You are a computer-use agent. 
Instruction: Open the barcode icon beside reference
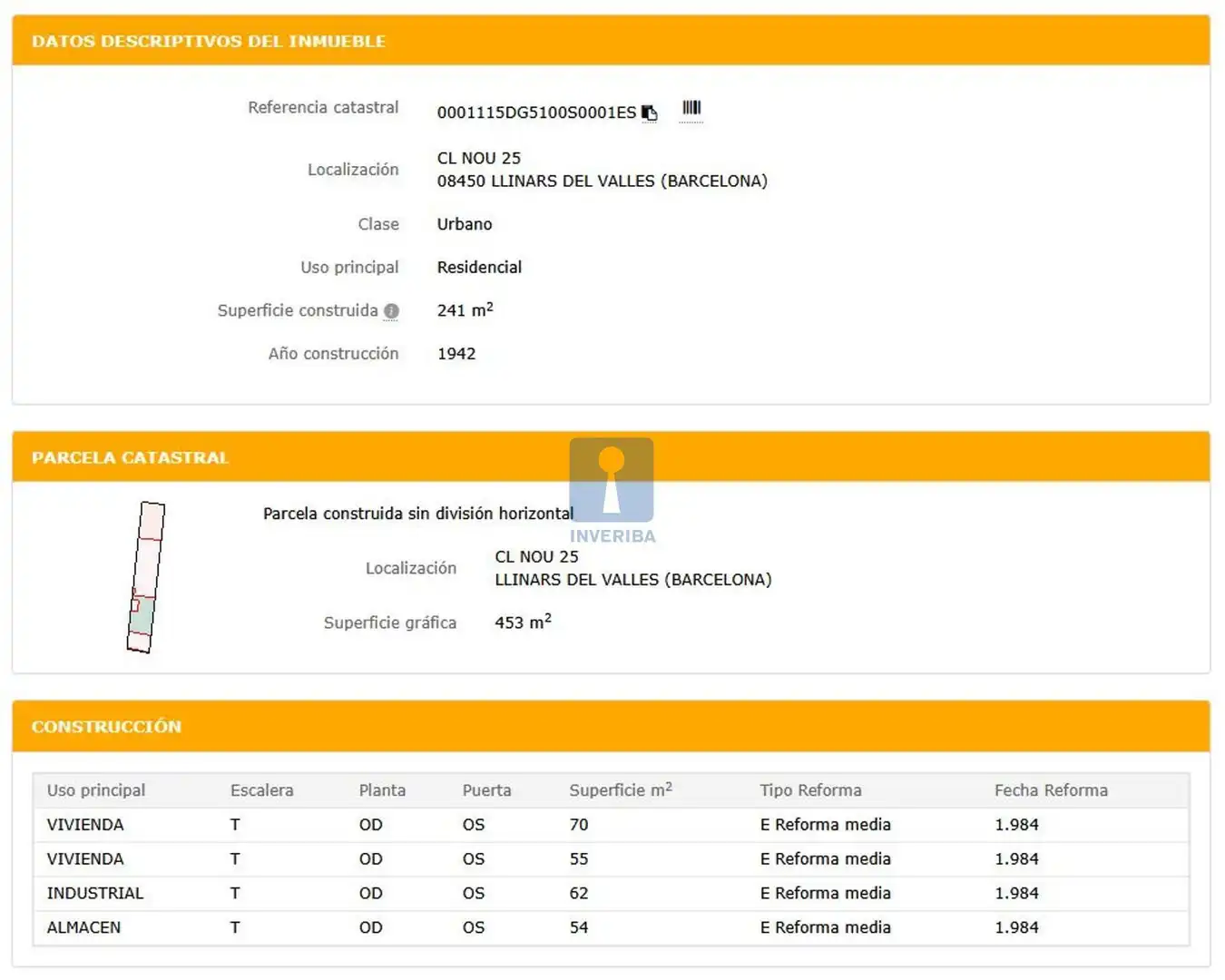click(x=691, y=108)
